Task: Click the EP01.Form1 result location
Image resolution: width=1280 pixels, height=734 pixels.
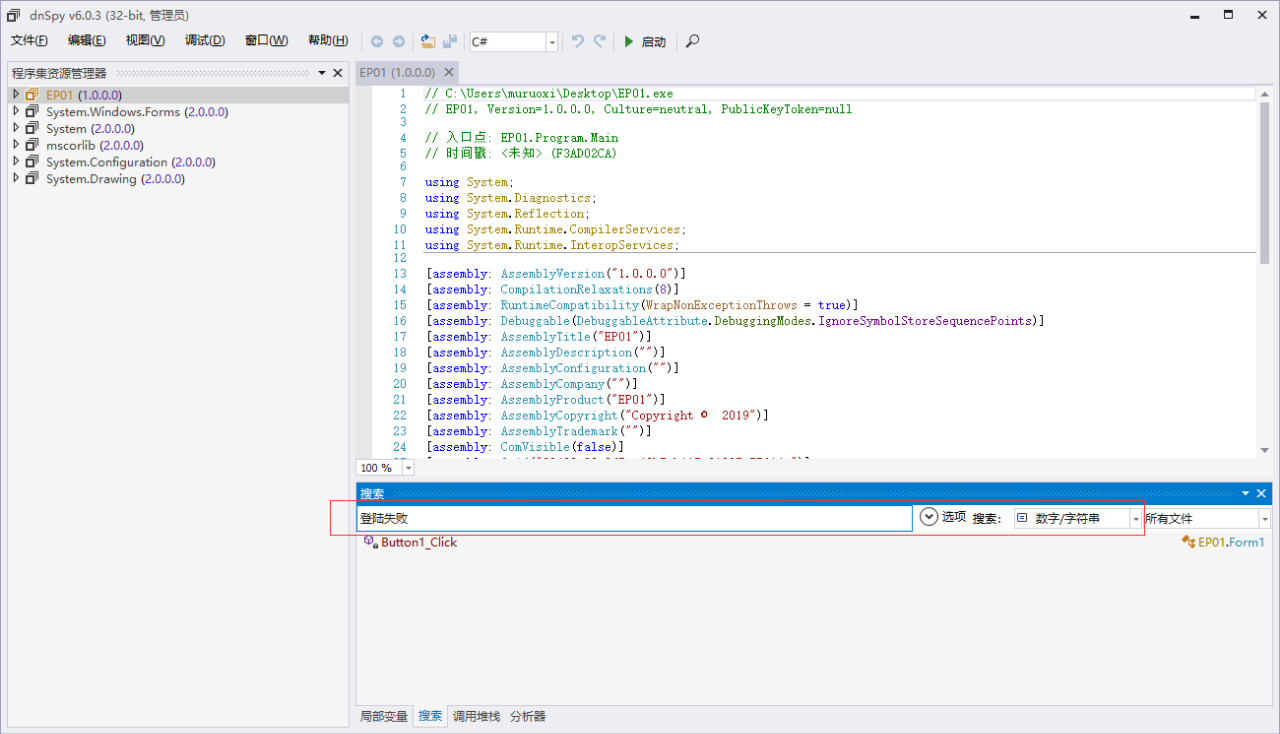Action: tap(1231, 542)
